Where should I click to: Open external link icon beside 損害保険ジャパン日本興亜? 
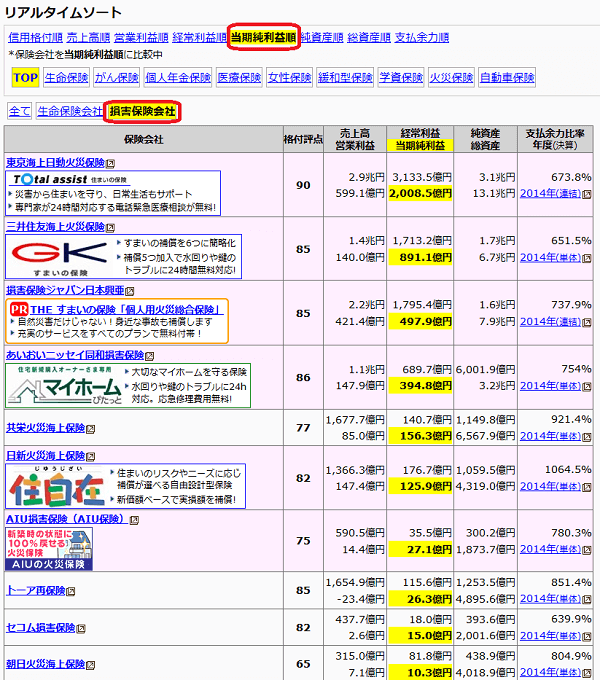(130, 291)
